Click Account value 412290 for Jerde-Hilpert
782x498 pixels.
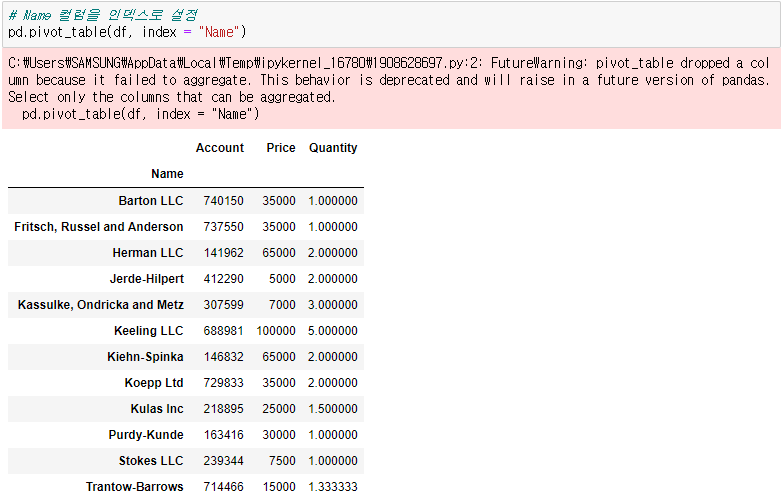pyautogui.click(x=223, y=279)
